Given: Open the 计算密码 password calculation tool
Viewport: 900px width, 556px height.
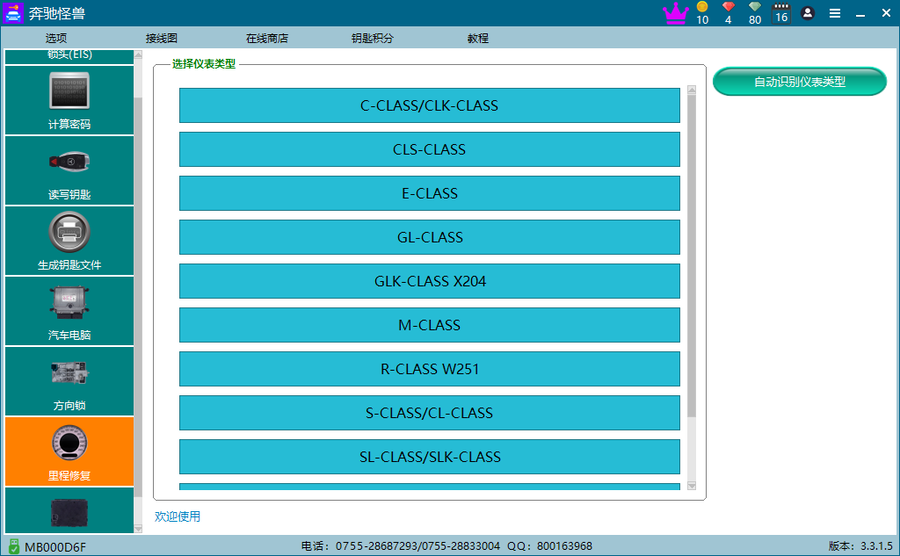Looking at the screenshot, I should [70, 100].
